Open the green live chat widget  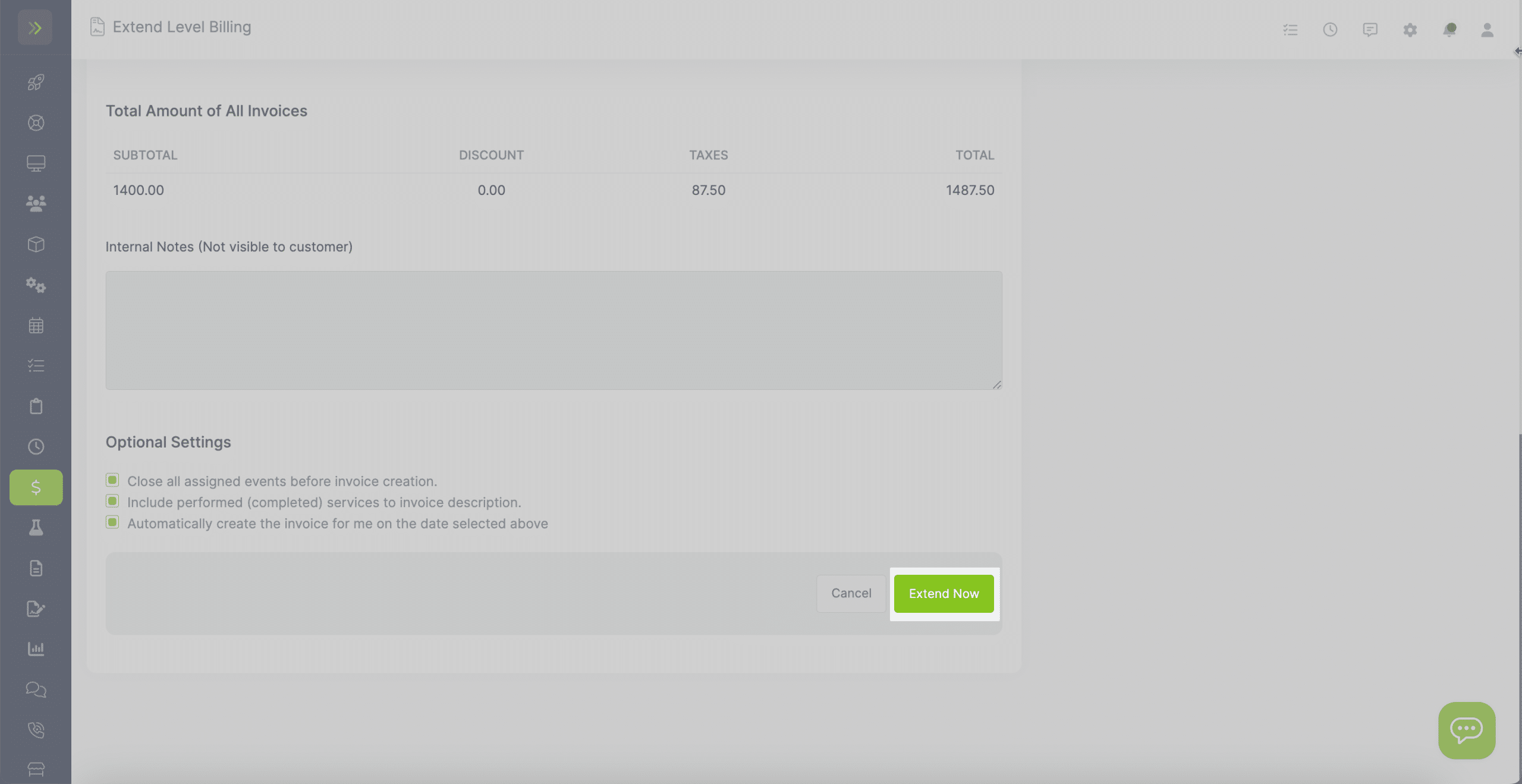click(x=1467, y=730)
